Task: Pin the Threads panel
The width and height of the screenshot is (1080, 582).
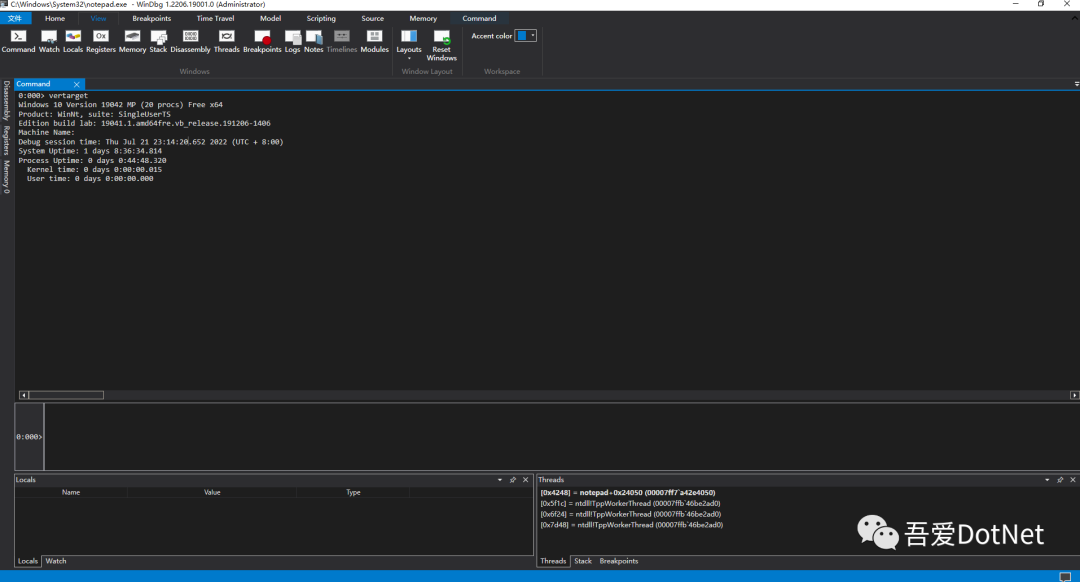Action: [x=1060, y=480]
